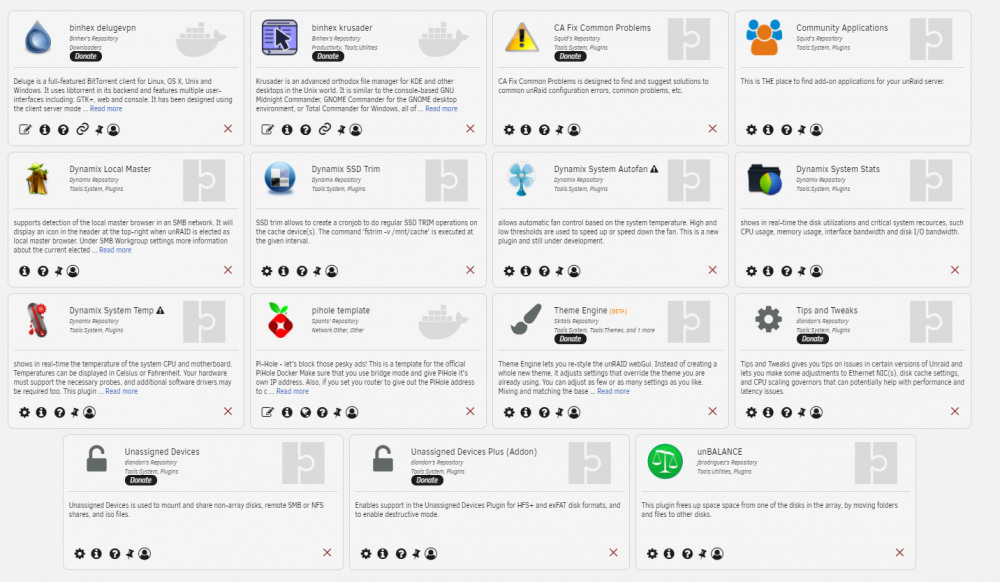Remove the Unassigned Devices plugin
The width and height of the screenshot is (1000, 582).
(327, 553)
